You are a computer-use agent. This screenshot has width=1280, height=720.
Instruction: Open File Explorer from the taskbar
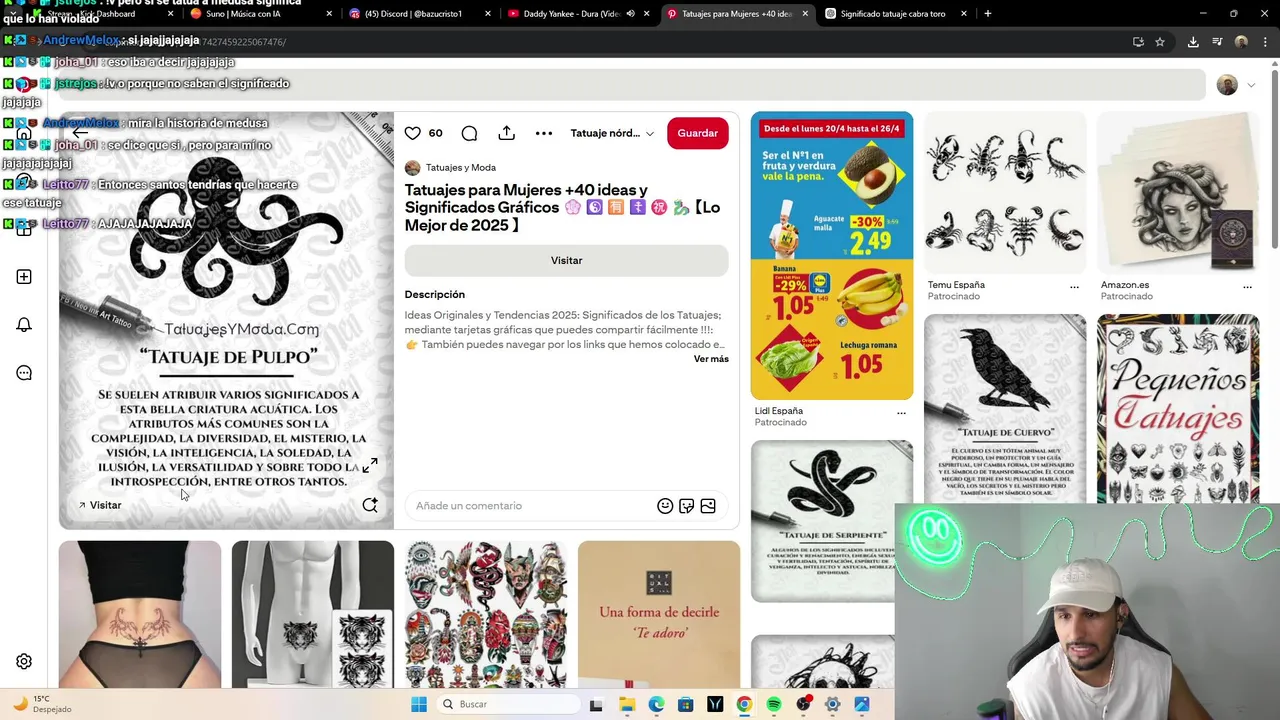tap(627, 704)
